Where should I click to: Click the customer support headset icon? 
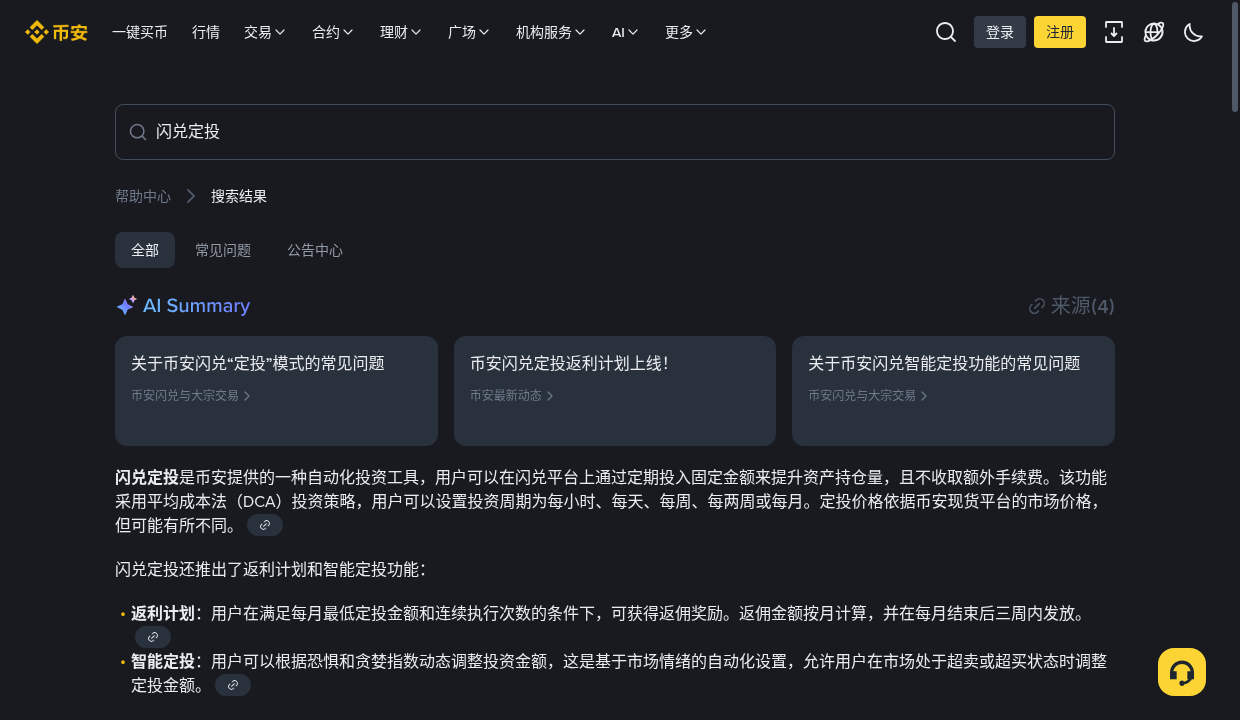[1182, 672]
